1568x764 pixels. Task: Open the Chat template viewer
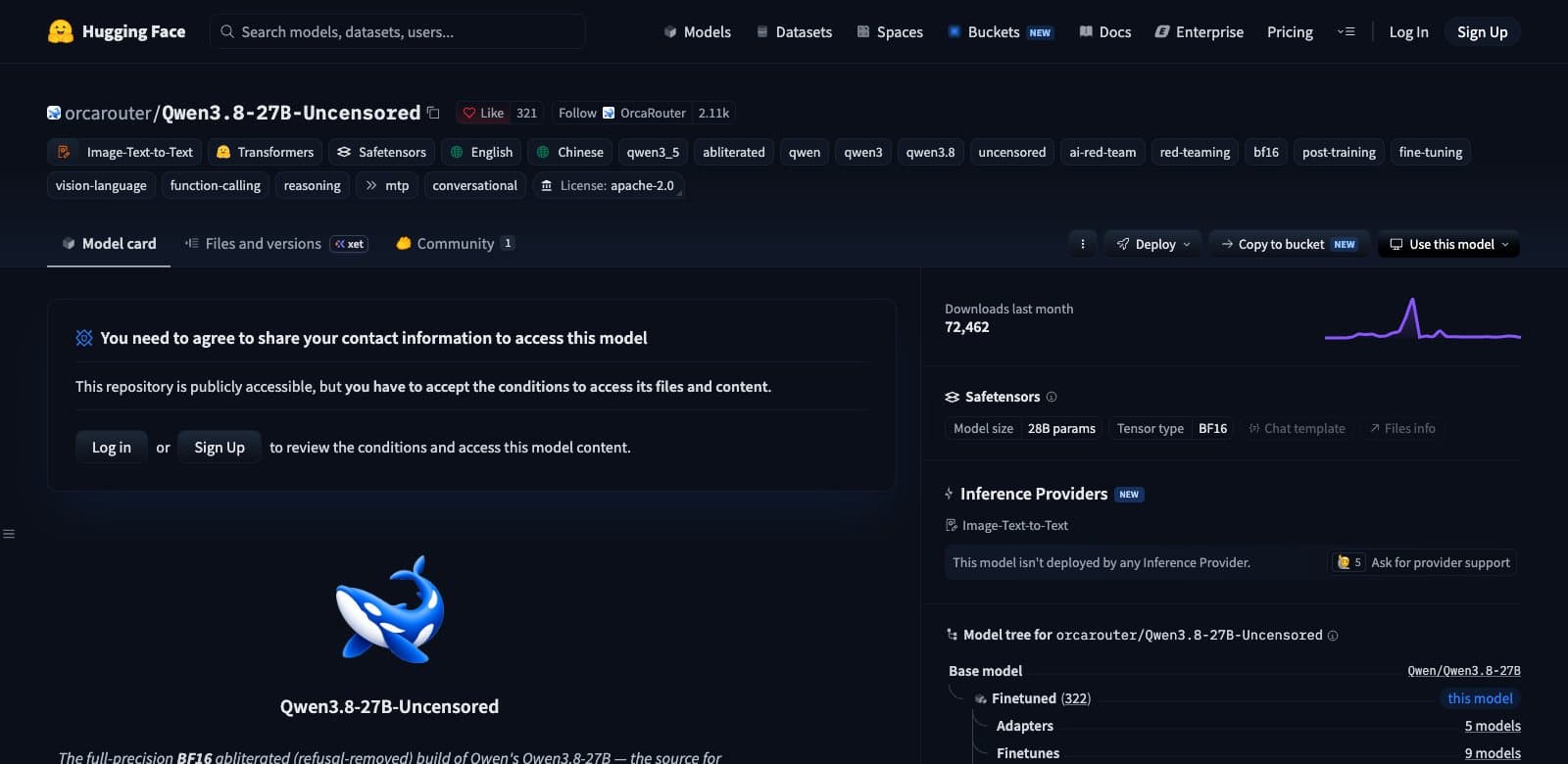click(x=1297, y=428)
